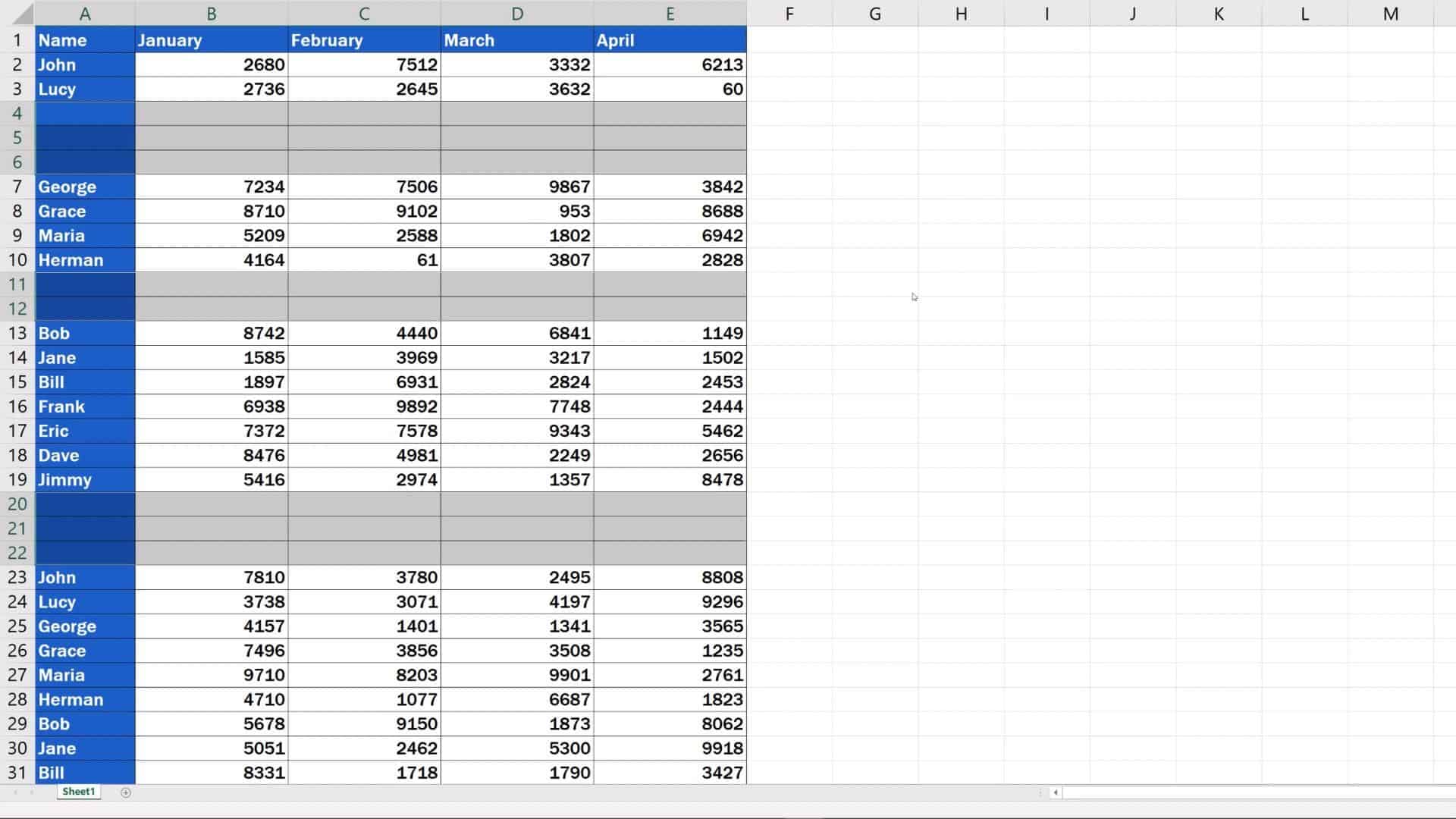1456x819 pixels.
Task: Select the column M header
Action: click(x=1390, y=13)
